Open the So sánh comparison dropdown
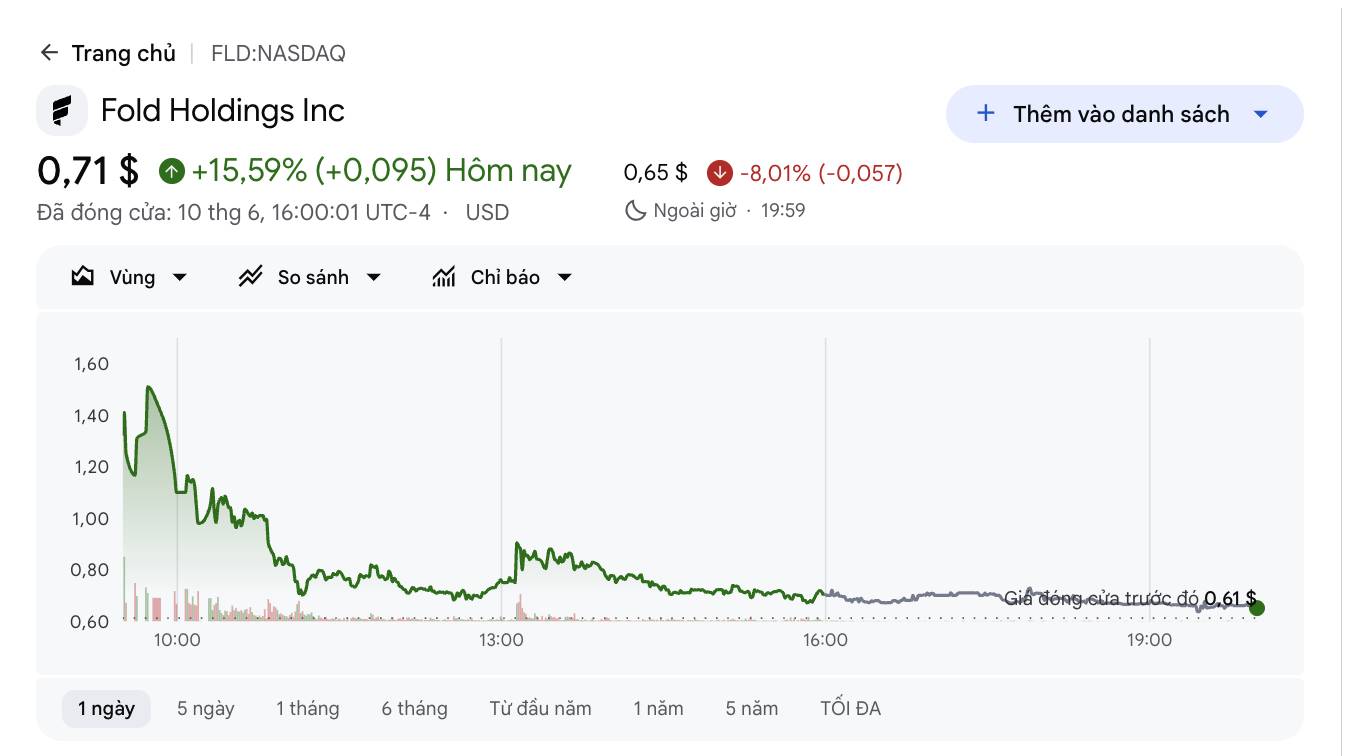 pos(310,277)
